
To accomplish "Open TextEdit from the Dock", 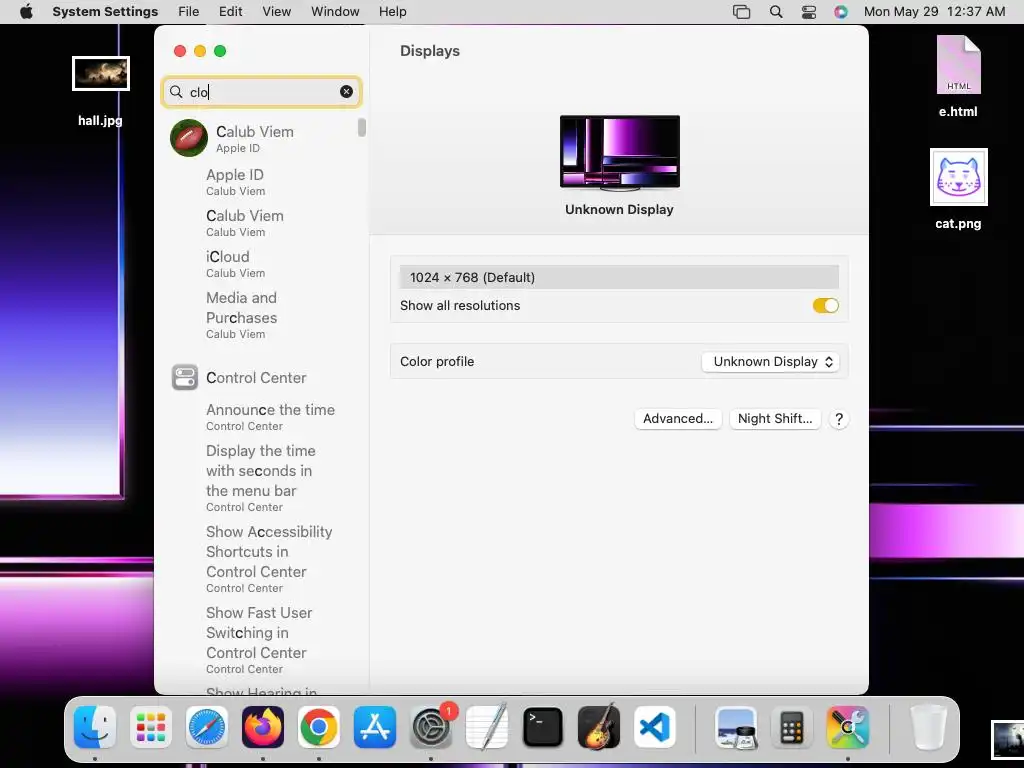I will click(487, 727).
